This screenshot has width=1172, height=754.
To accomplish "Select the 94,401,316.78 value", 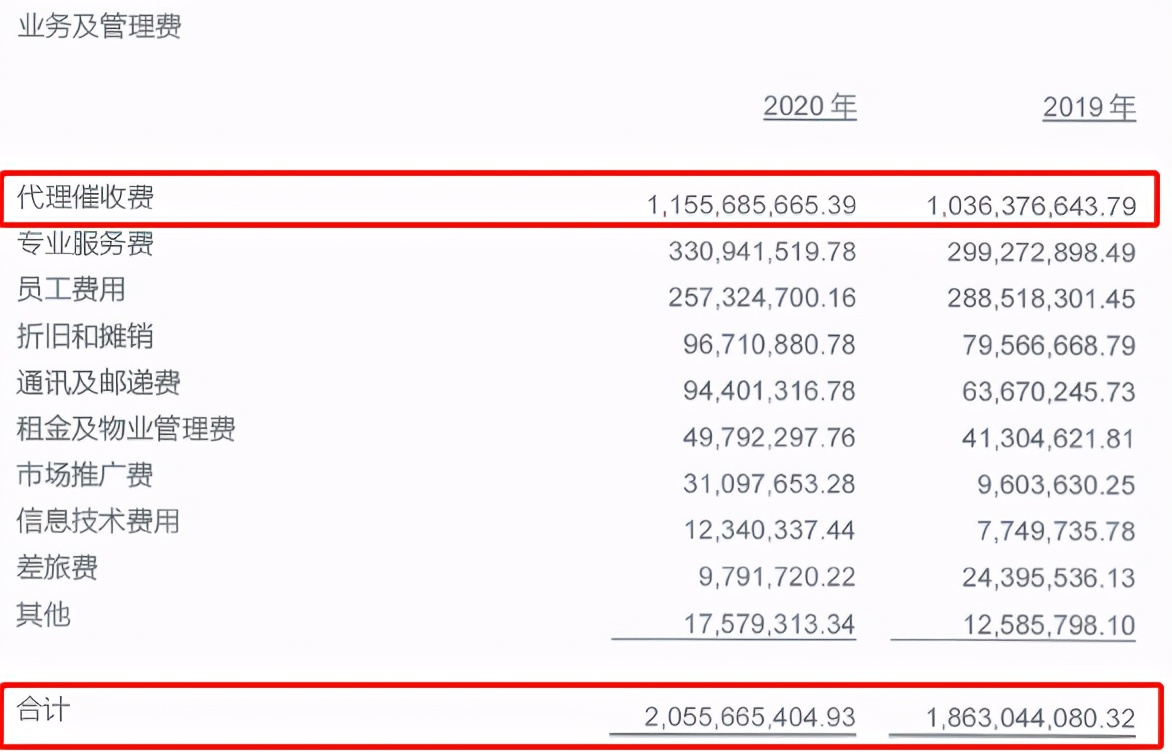I will coord(769,391).
